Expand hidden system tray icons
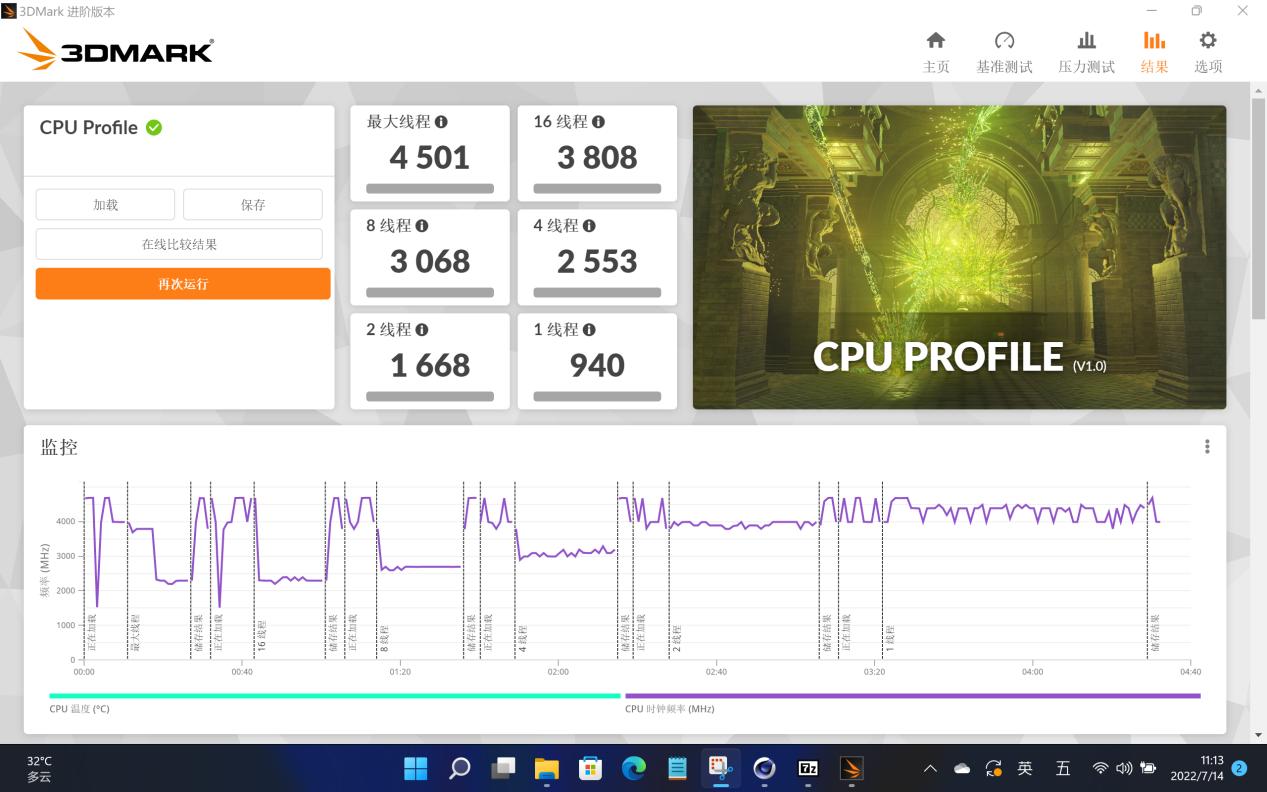Viewport: 1267px width, 792px height. (930, 768)
